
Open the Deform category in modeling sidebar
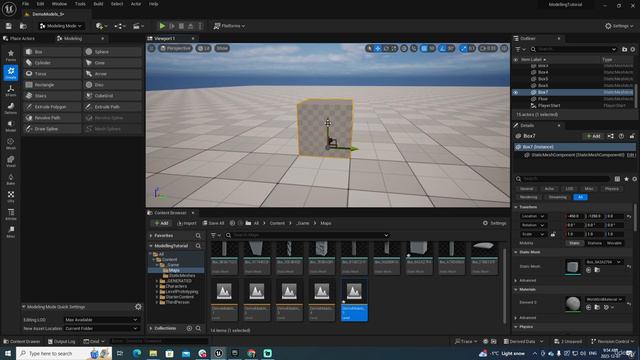[x=11, y=108]
